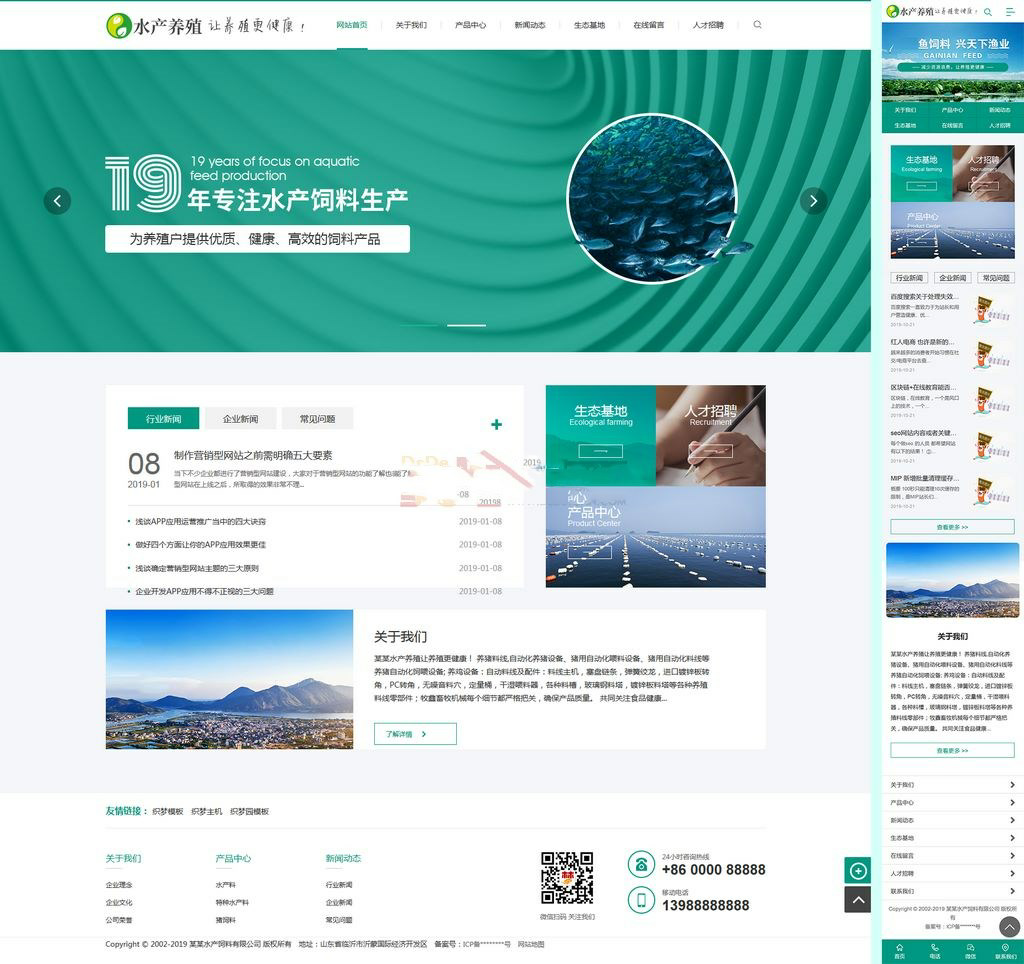
Task: Click the green floating plus button at right
Action: [857, 871]
